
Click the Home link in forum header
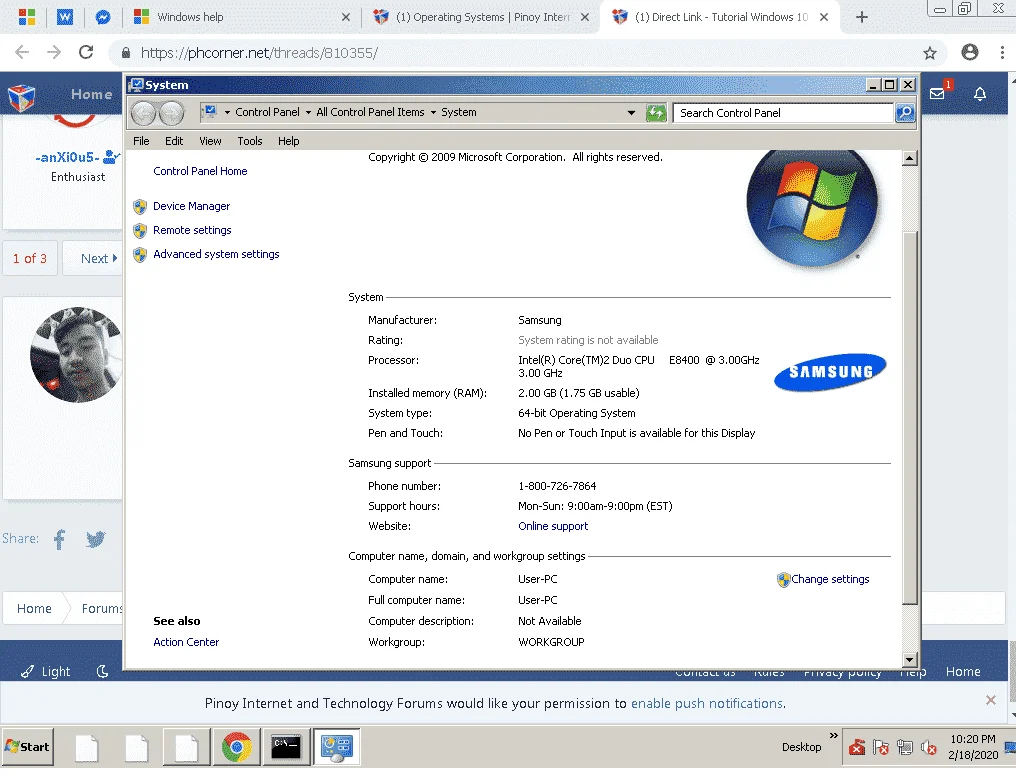(x=91, y=95)
